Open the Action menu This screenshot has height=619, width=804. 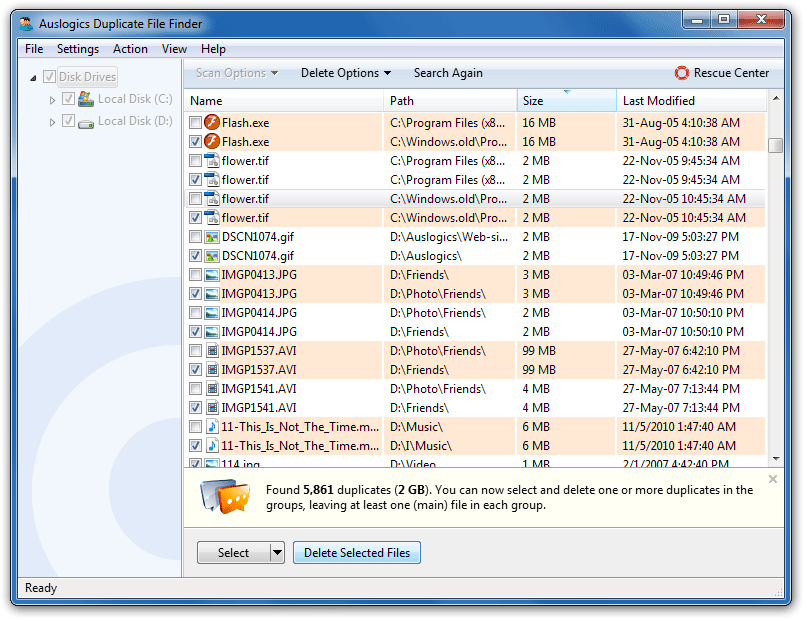130,49
